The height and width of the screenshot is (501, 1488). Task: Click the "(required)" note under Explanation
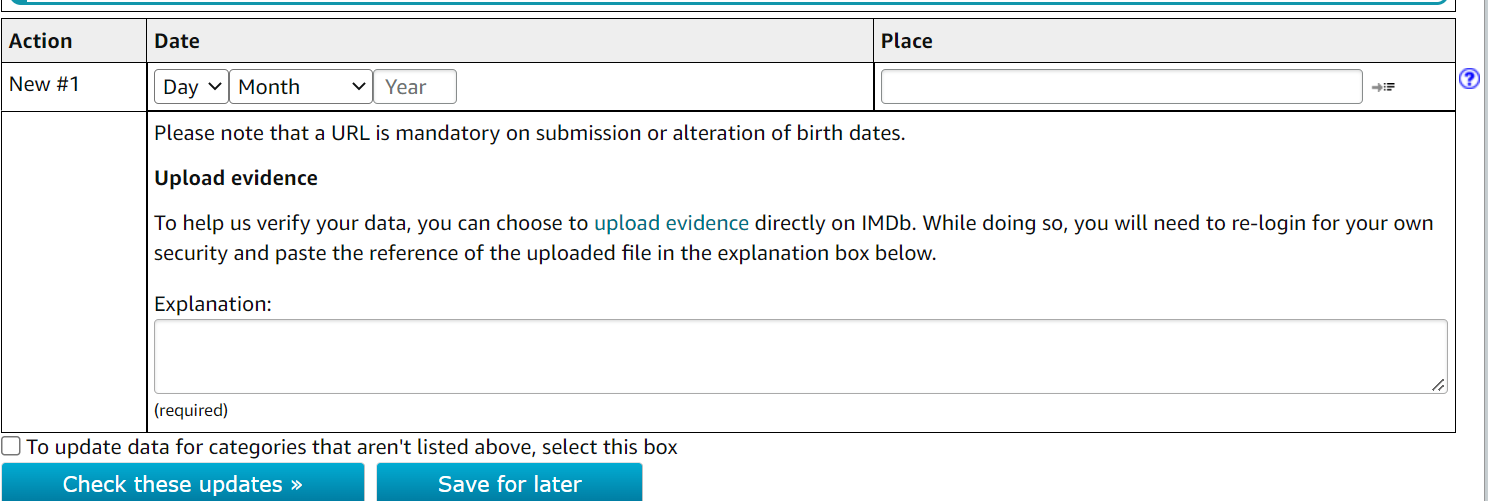coord(191,410)
